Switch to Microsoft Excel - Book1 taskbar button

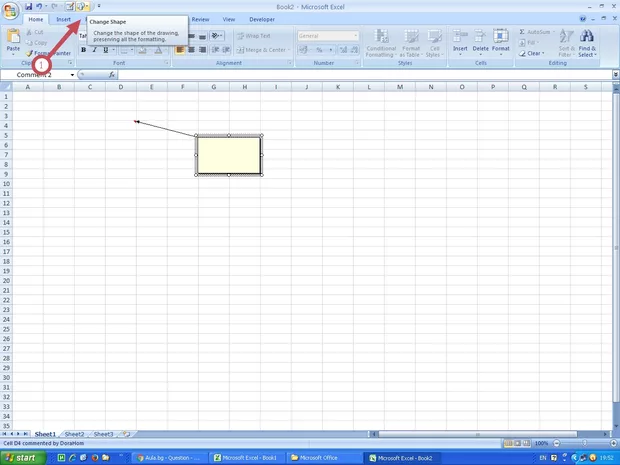pos(247,458)
